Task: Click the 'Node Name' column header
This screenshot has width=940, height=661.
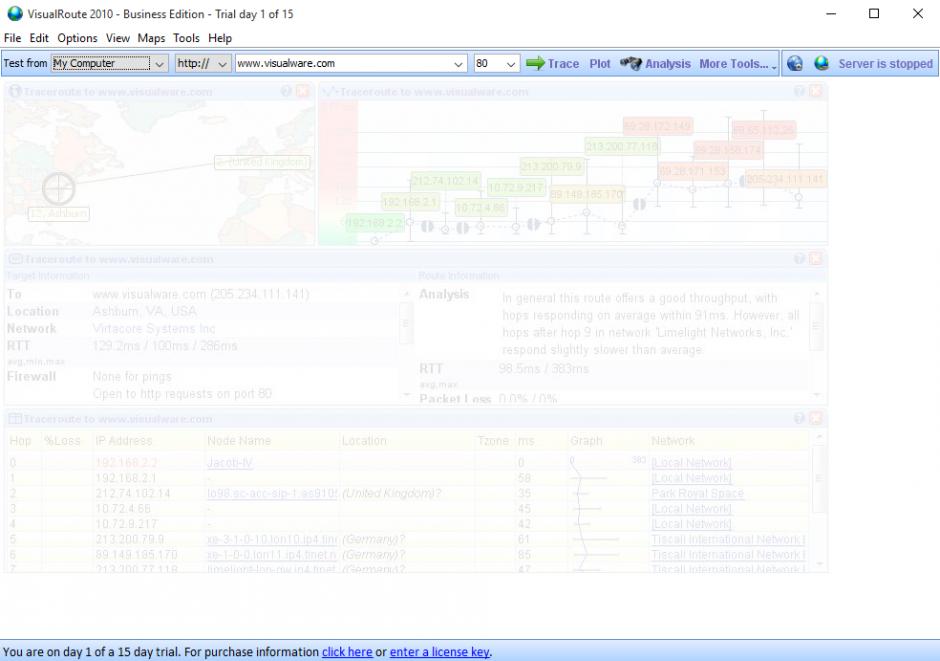Action: (239, 440)
